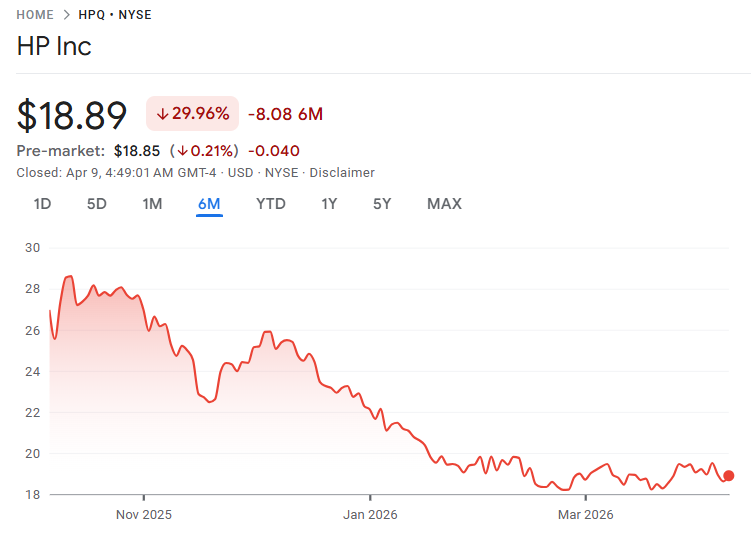751x534 pixels.
Task: Switch chart to YTD view
Action: pos(271,204)
